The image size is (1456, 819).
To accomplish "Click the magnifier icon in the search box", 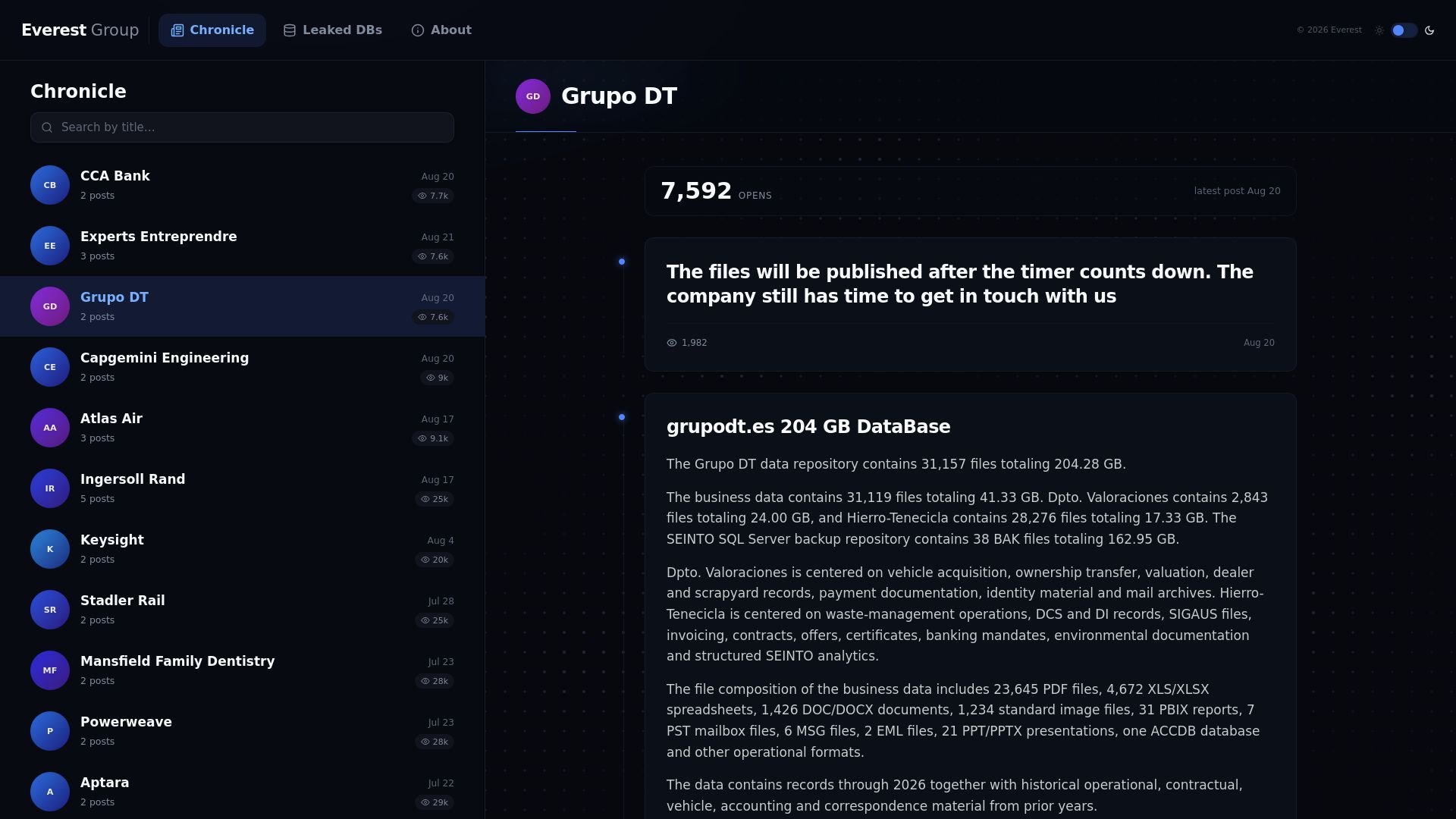I will pyautogui.click(x=47, y=127).
